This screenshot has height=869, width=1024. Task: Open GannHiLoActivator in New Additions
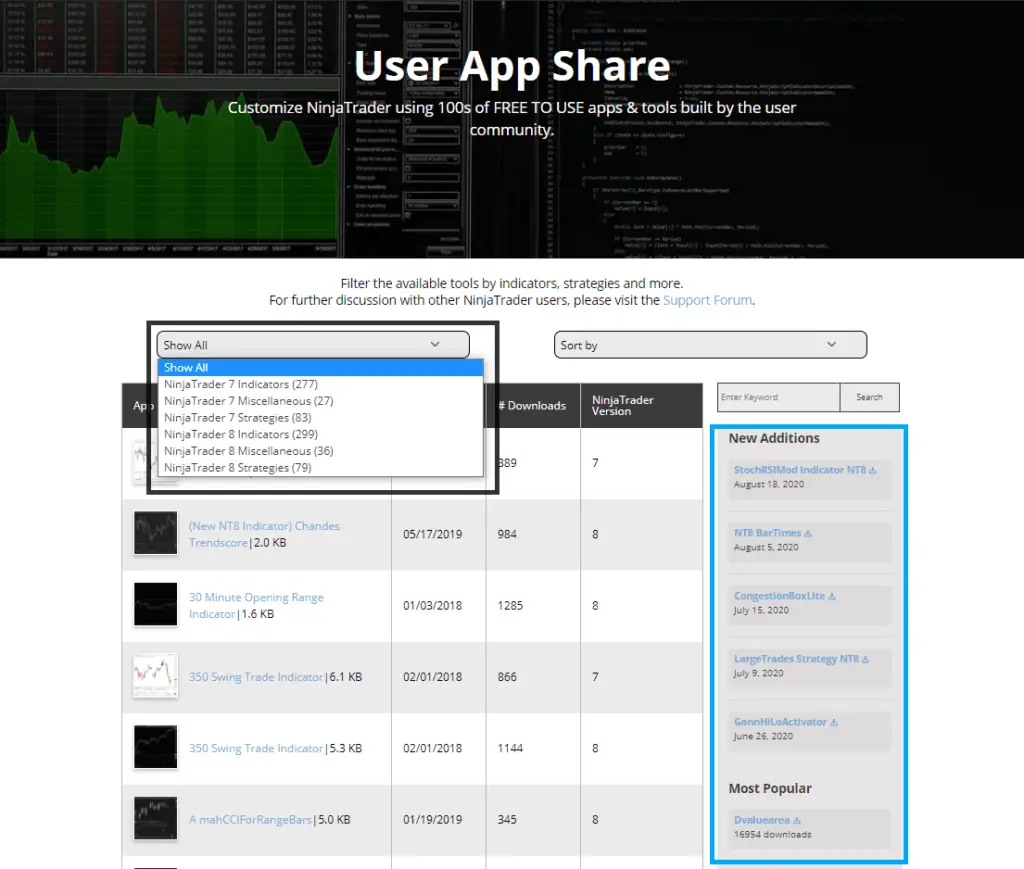coord(780,722)
